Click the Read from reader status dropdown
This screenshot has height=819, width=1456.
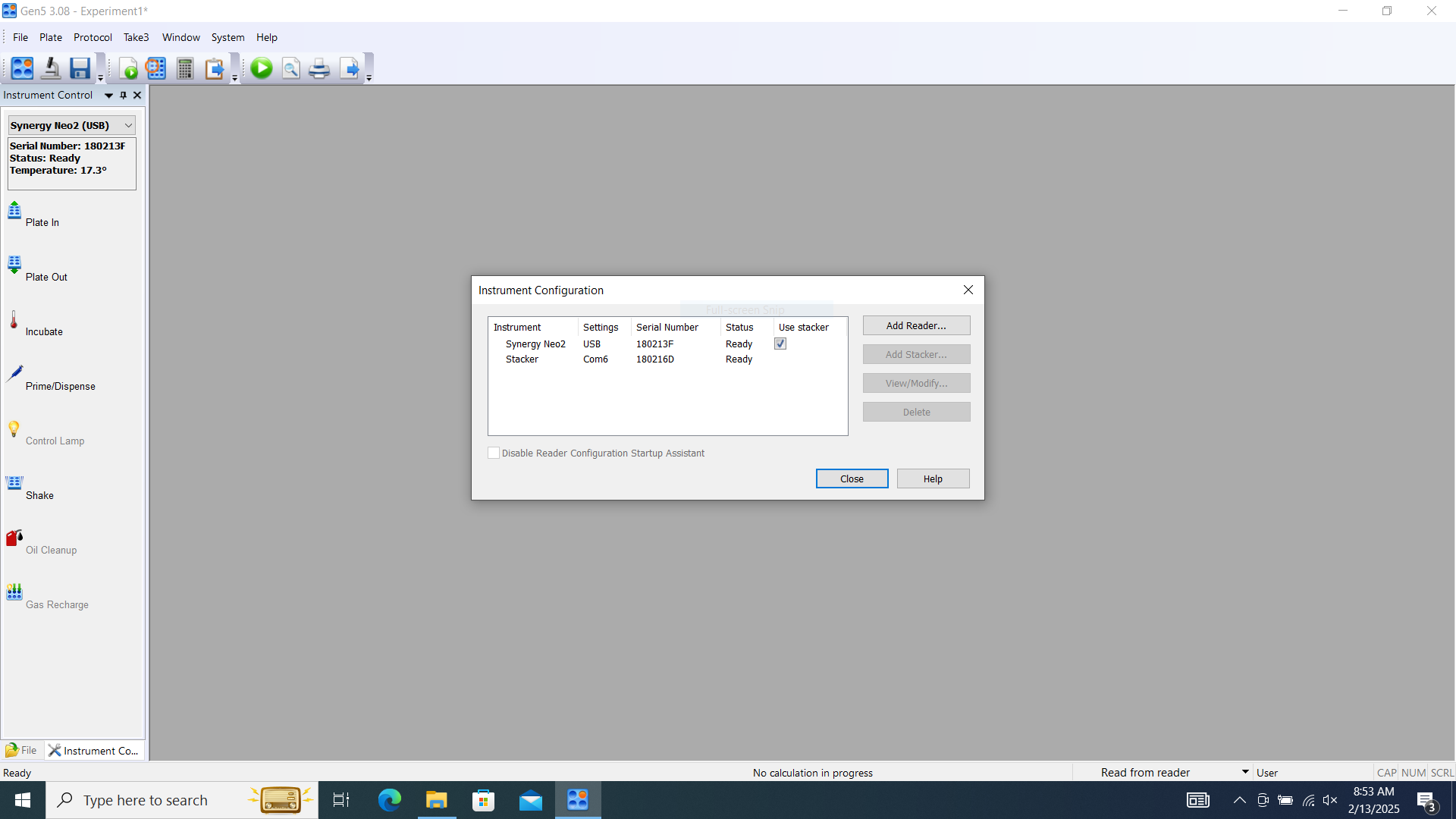(x=1247, y=772)
